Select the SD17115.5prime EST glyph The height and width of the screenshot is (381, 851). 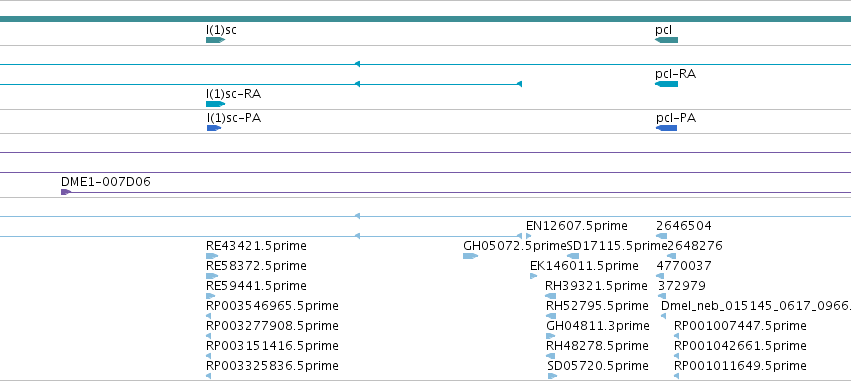point(573,256)
